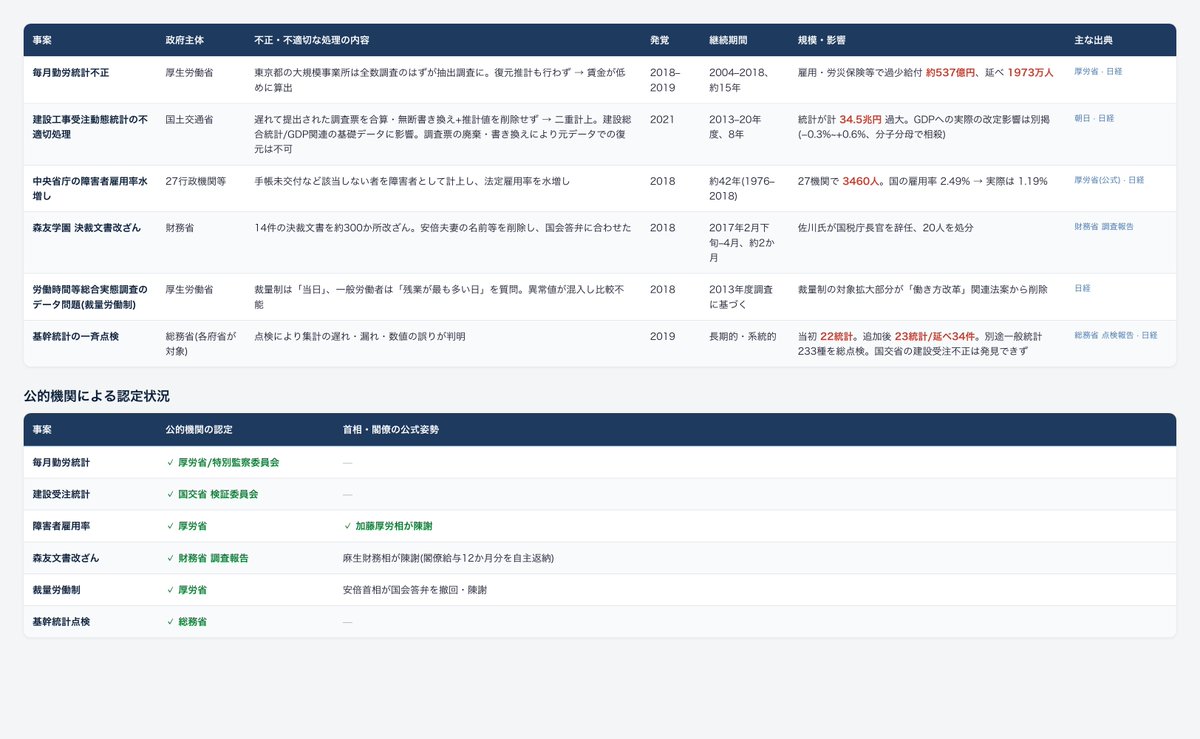This screenshot has height=739, width=1200.
Task: Open 日経 link in 障害者雇用率水増し row
Action: coord(1135,180)
